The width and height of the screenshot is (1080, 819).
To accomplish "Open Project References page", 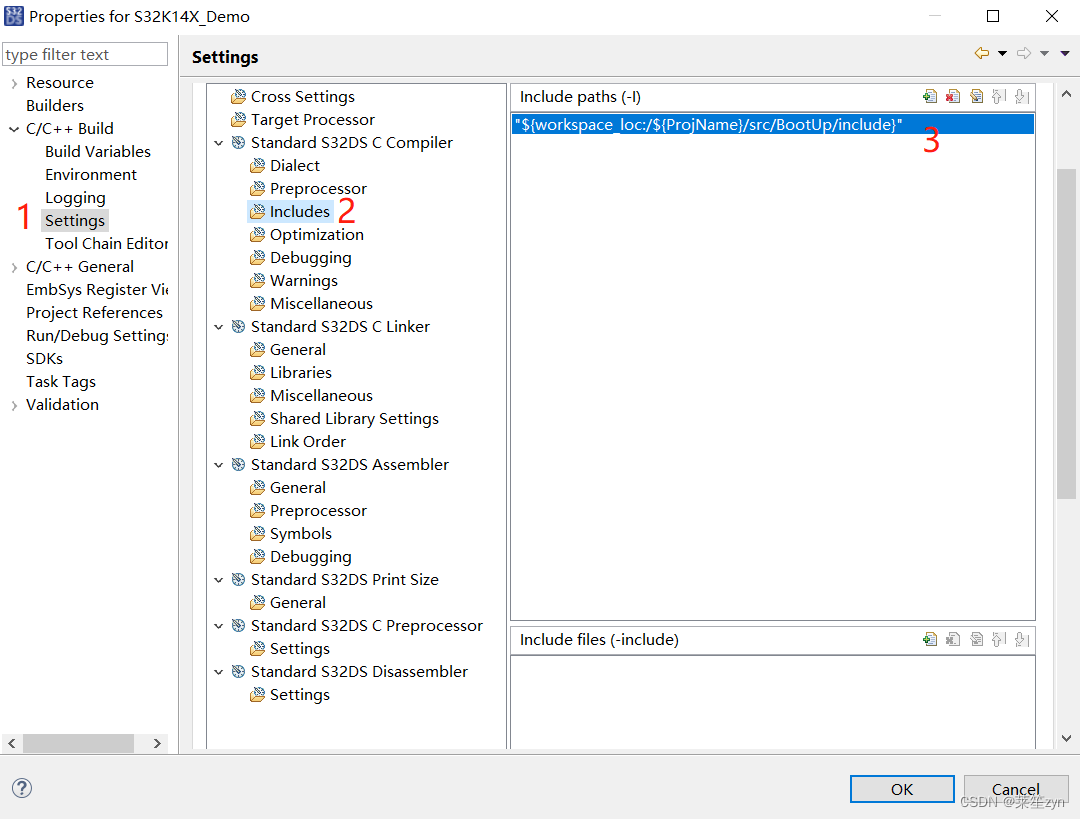I will (x=94, y=313).
